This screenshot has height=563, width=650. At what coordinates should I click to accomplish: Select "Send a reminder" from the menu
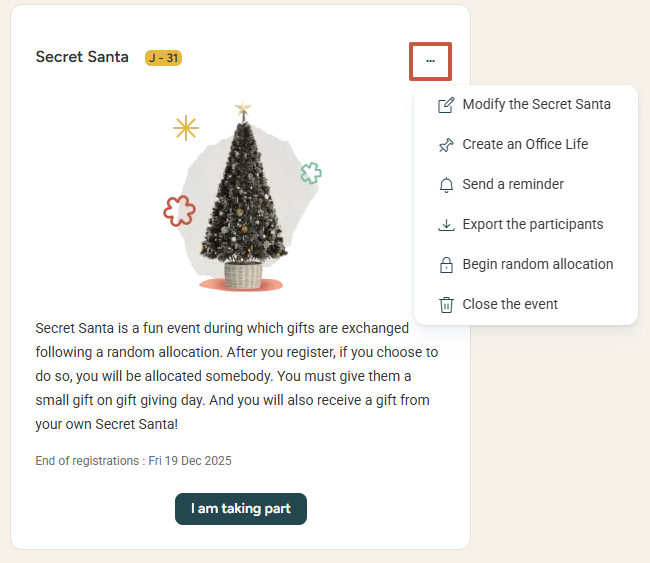click(513, 184)
